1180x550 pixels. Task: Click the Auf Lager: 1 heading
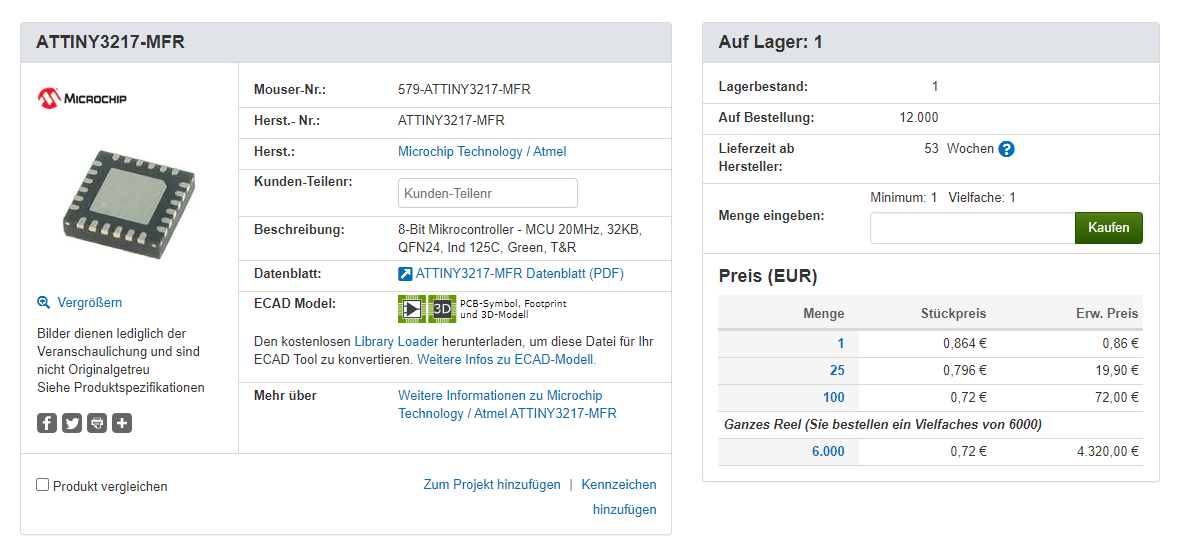(771, 43)
